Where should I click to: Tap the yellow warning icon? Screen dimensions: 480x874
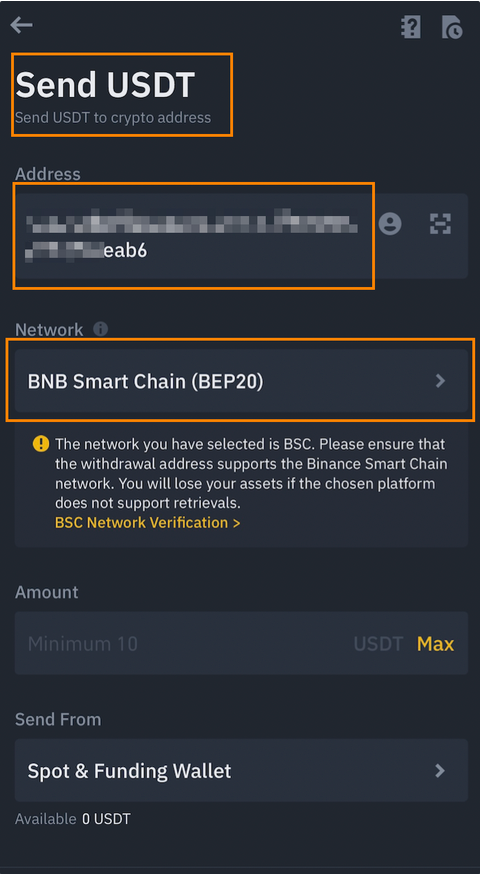(41, 444)
